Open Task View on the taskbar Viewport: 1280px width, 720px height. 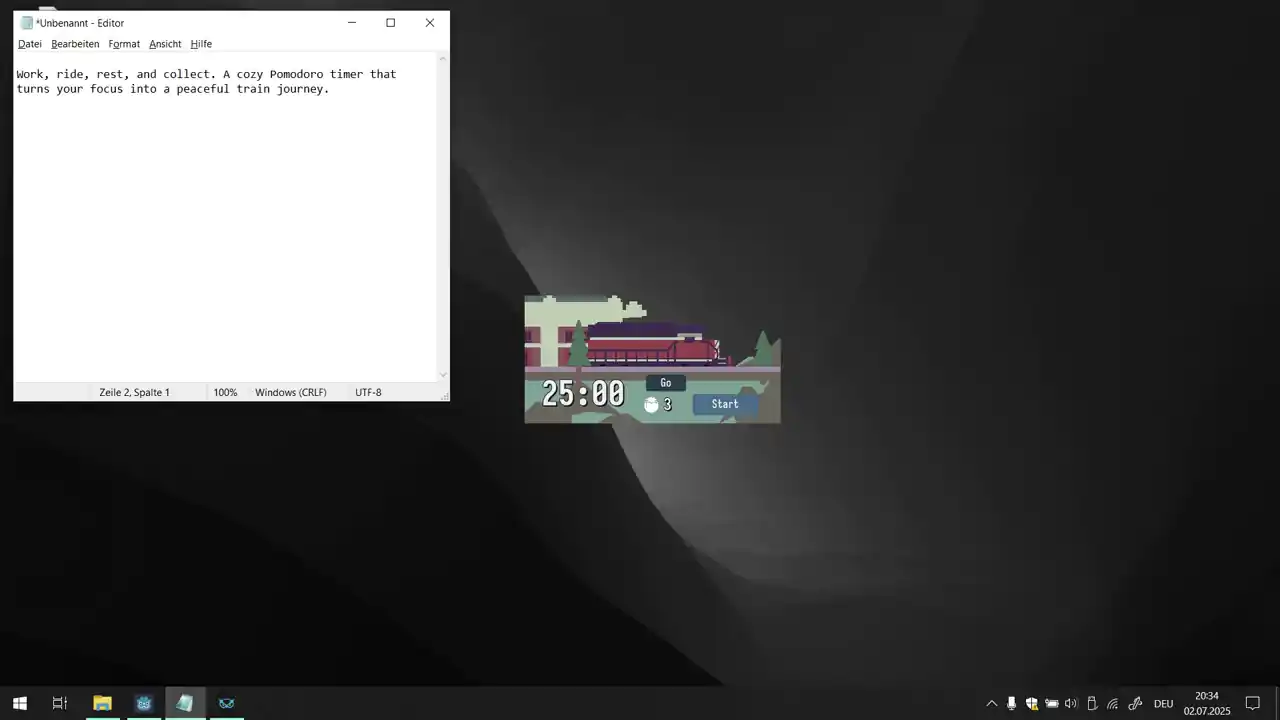point(60,703)
